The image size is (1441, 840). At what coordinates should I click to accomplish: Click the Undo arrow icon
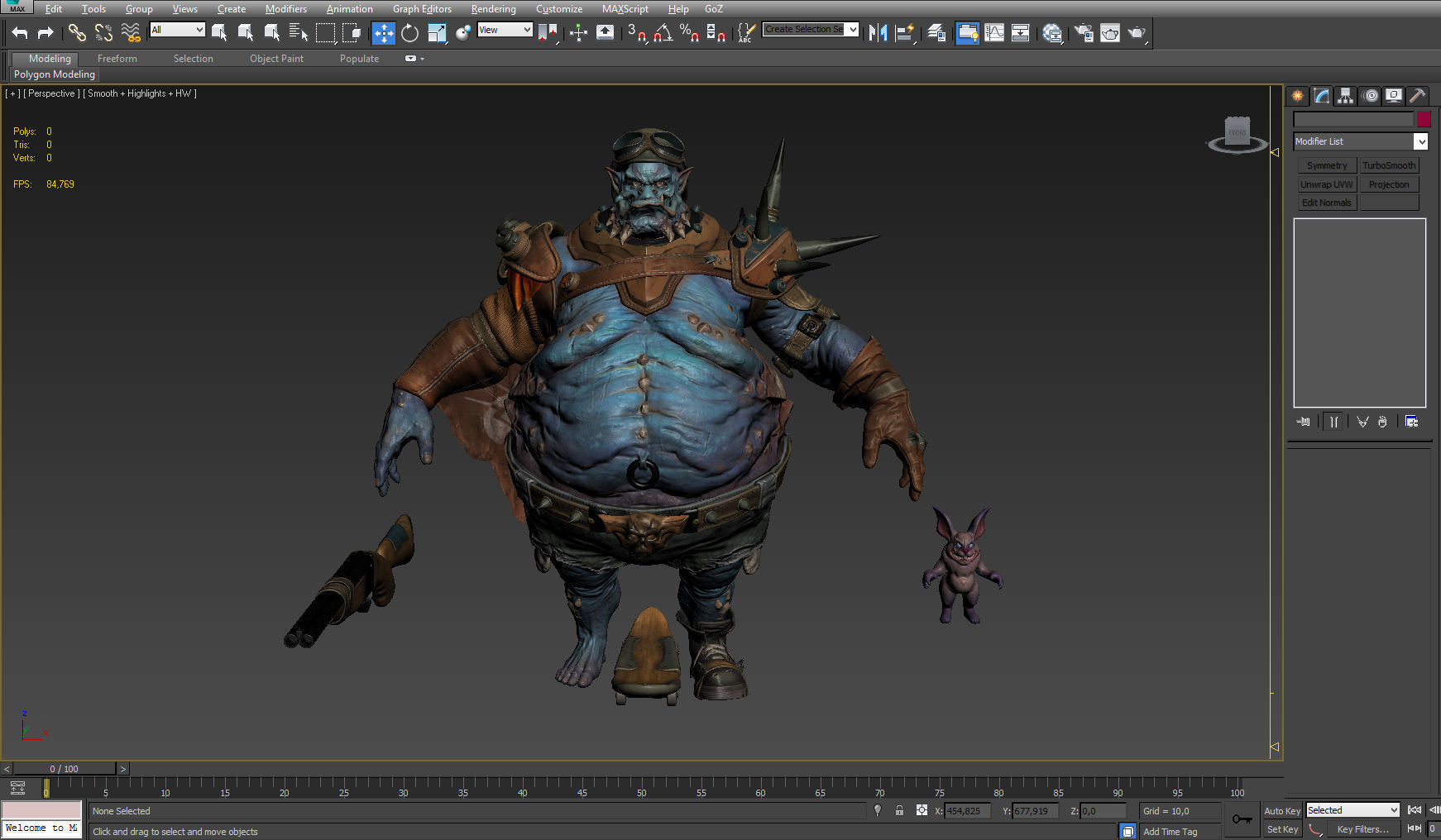point(20,32)
